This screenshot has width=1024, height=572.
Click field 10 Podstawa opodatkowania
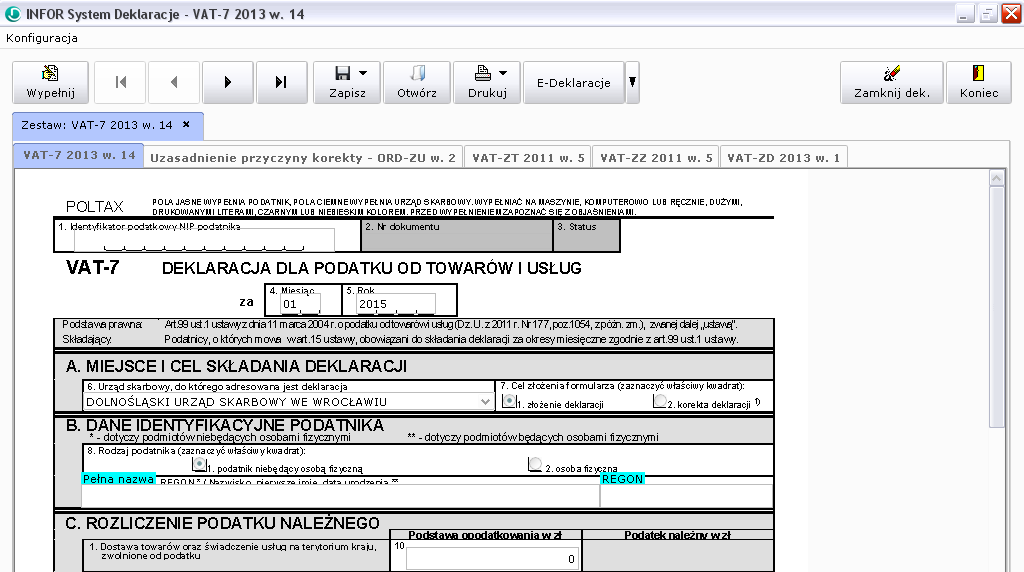[492, 559]
